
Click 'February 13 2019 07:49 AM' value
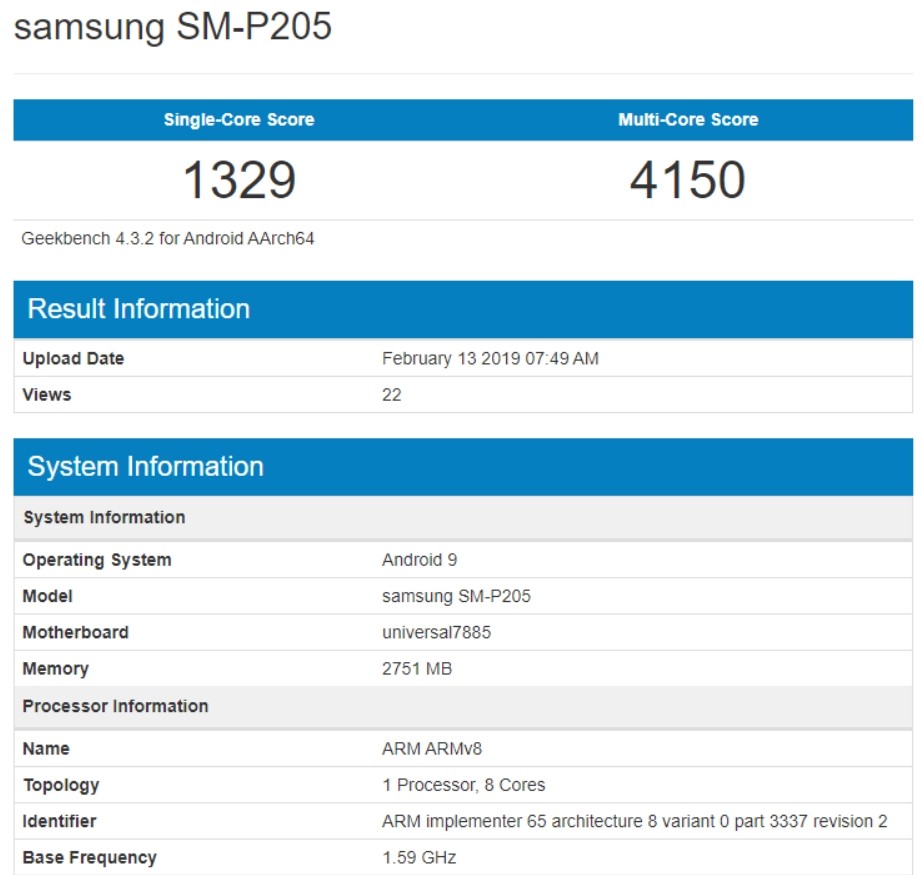pos(490,359)
